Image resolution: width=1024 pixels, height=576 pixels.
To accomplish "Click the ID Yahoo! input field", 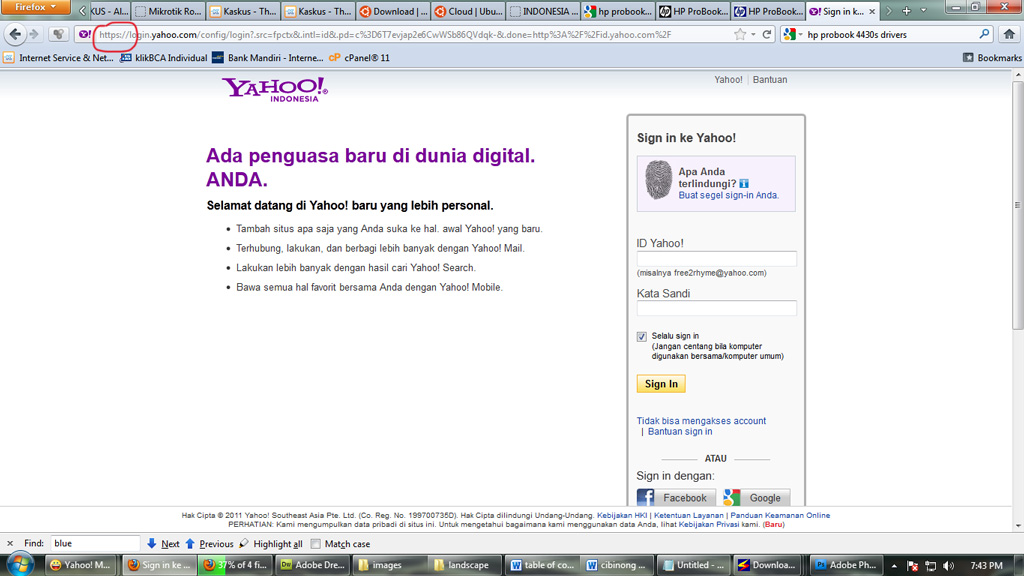I will [716, 259].
